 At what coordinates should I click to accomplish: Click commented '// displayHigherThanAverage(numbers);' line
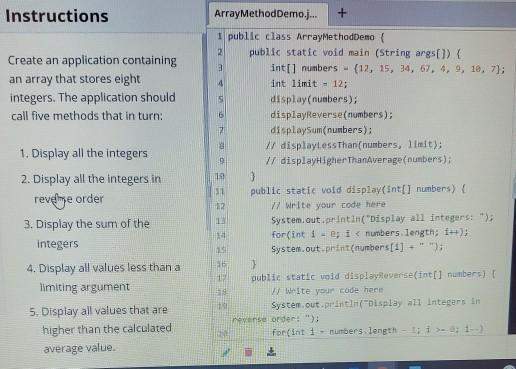click(x=358, y=160)
